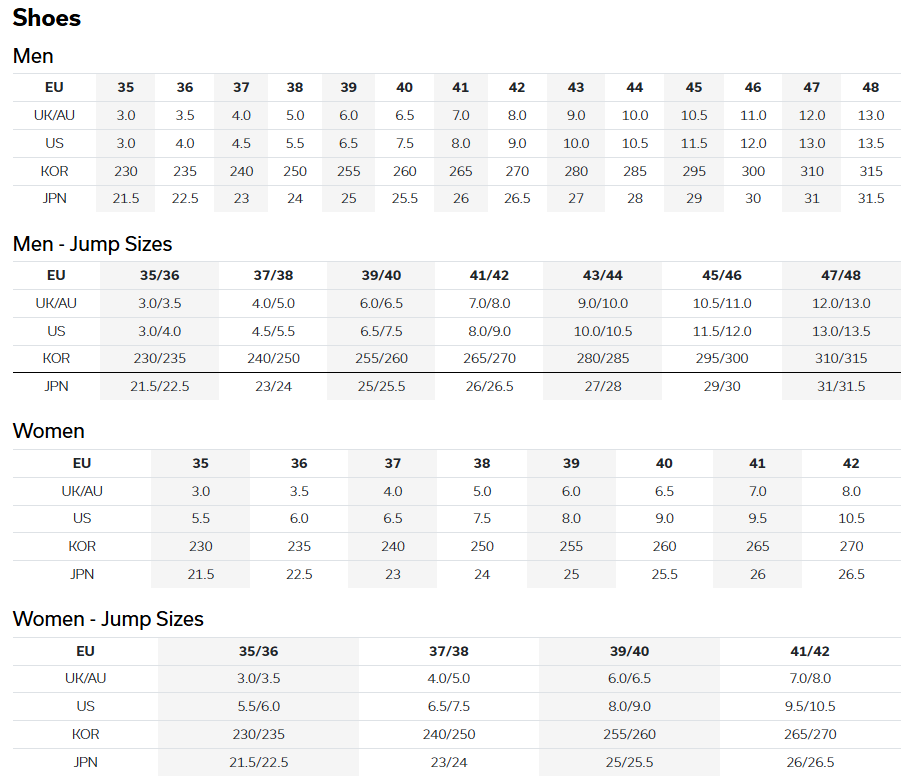Select Men - Jump Sizes heading

[92, 244]
